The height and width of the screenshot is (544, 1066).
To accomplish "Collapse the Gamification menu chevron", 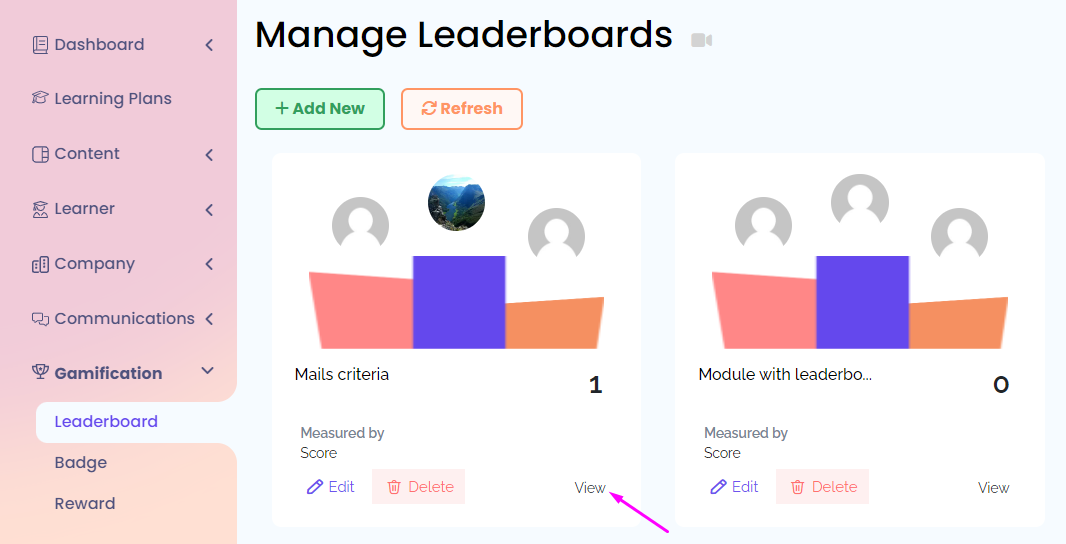I will click(x=208, y=372).
